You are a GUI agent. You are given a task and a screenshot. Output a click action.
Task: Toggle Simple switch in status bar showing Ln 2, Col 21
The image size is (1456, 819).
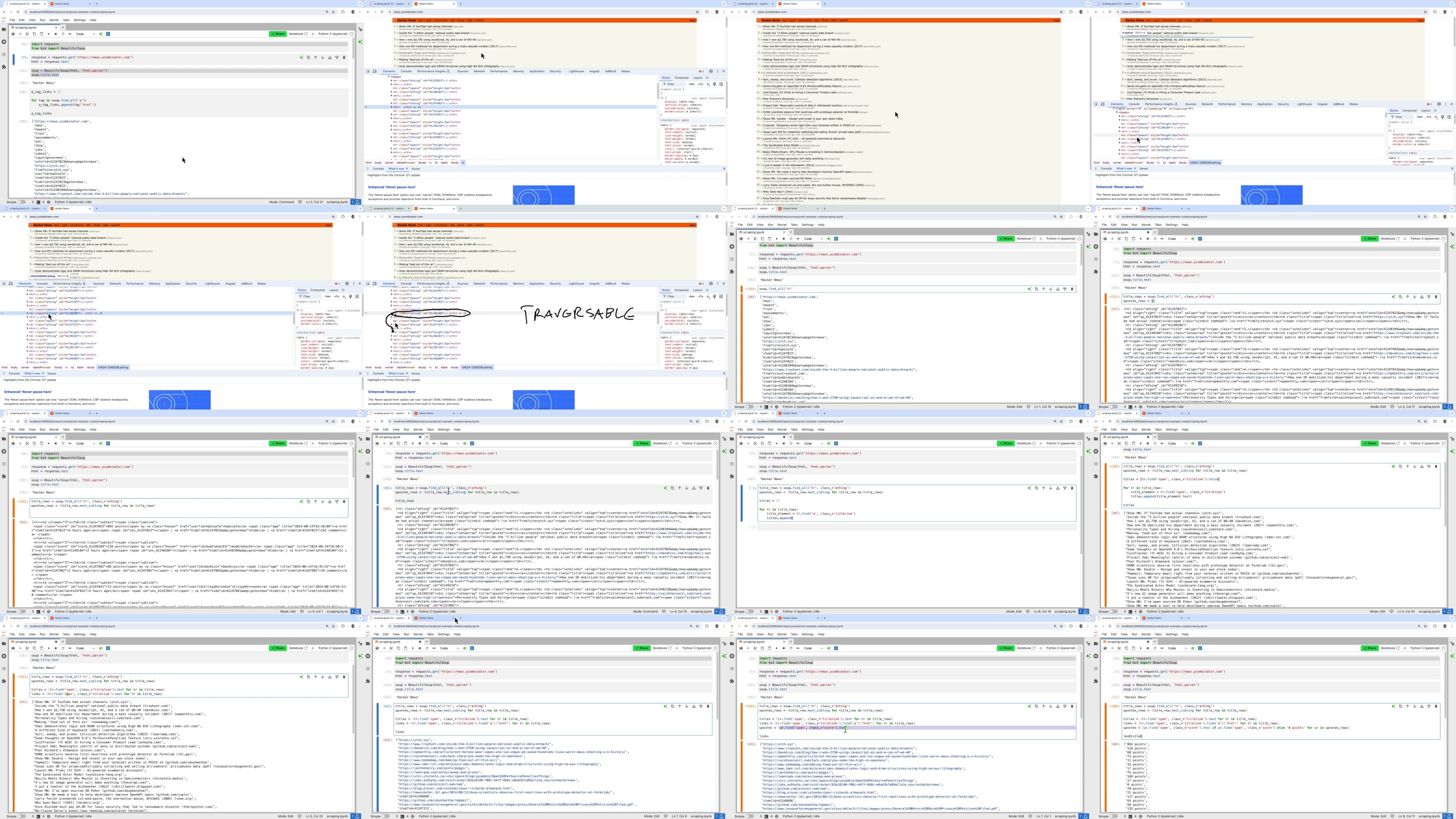(21, 202)
